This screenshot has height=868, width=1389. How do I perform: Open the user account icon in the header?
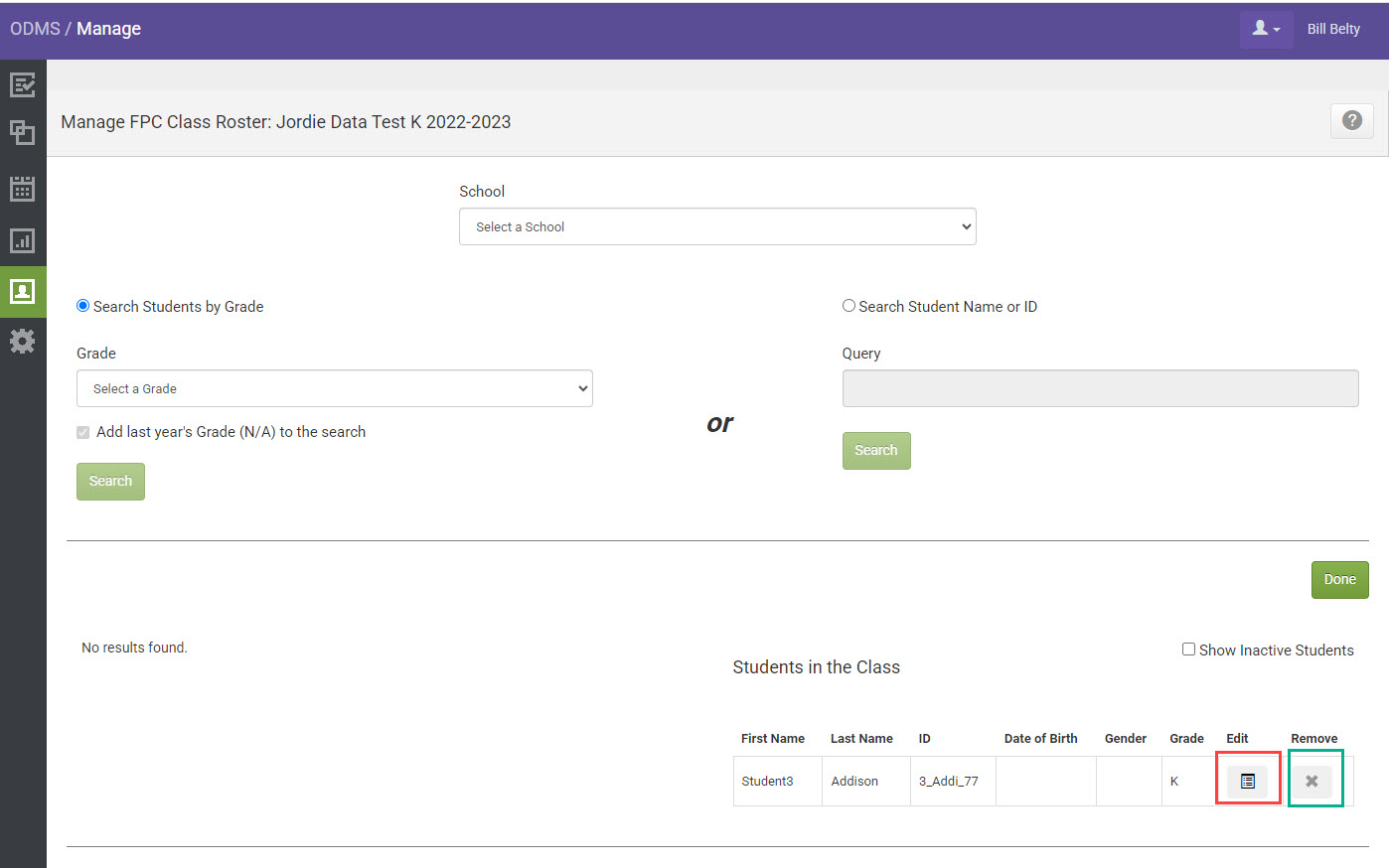click(1260, 29)
